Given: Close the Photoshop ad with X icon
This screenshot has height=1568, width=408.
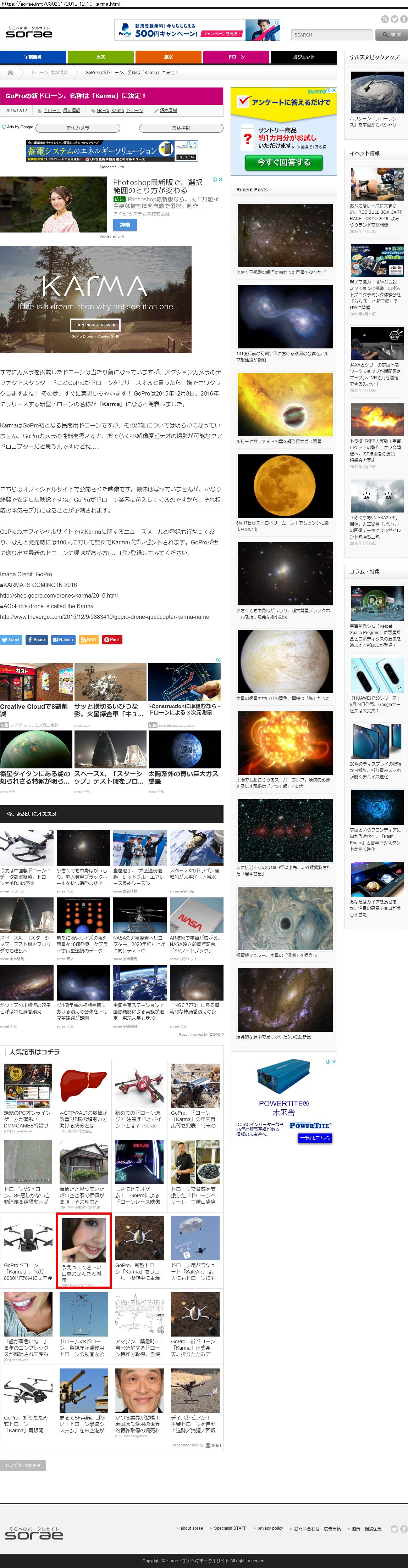Looking at the screenshot, I should (x=220, y=180).
